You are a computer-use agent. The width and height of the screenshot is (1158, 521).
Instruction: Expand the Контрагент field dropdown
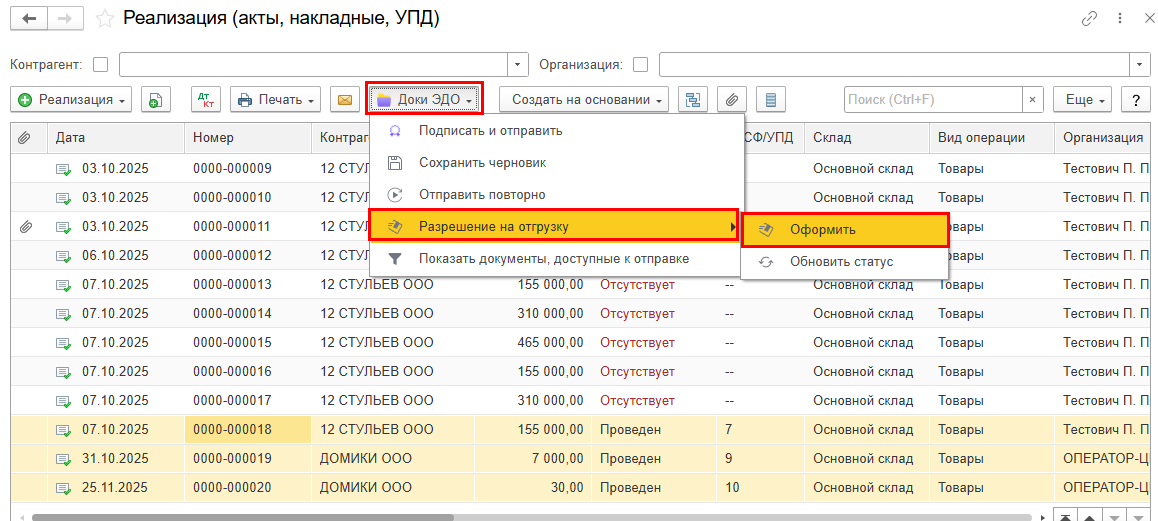[x=519, y=65]
